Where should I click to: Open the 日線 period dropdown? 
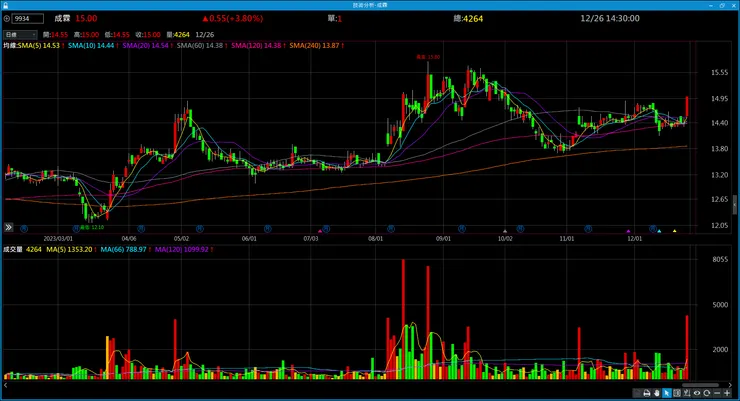point(20,34)
